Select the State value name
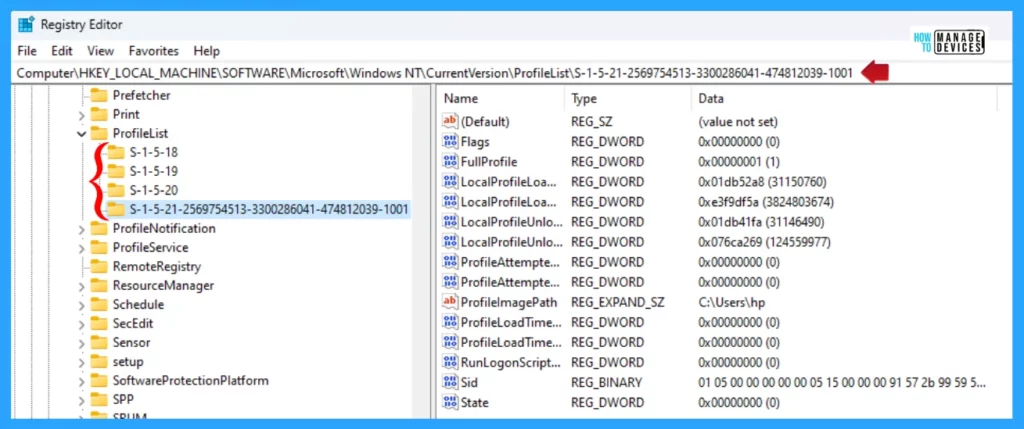The width and height of the screenshot is (1024, 429). tap(475, 402)
